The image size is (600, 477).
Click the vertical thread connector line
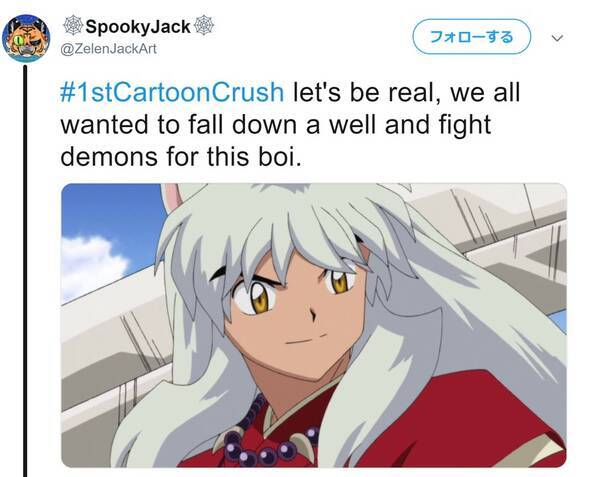tap(25, 271)
